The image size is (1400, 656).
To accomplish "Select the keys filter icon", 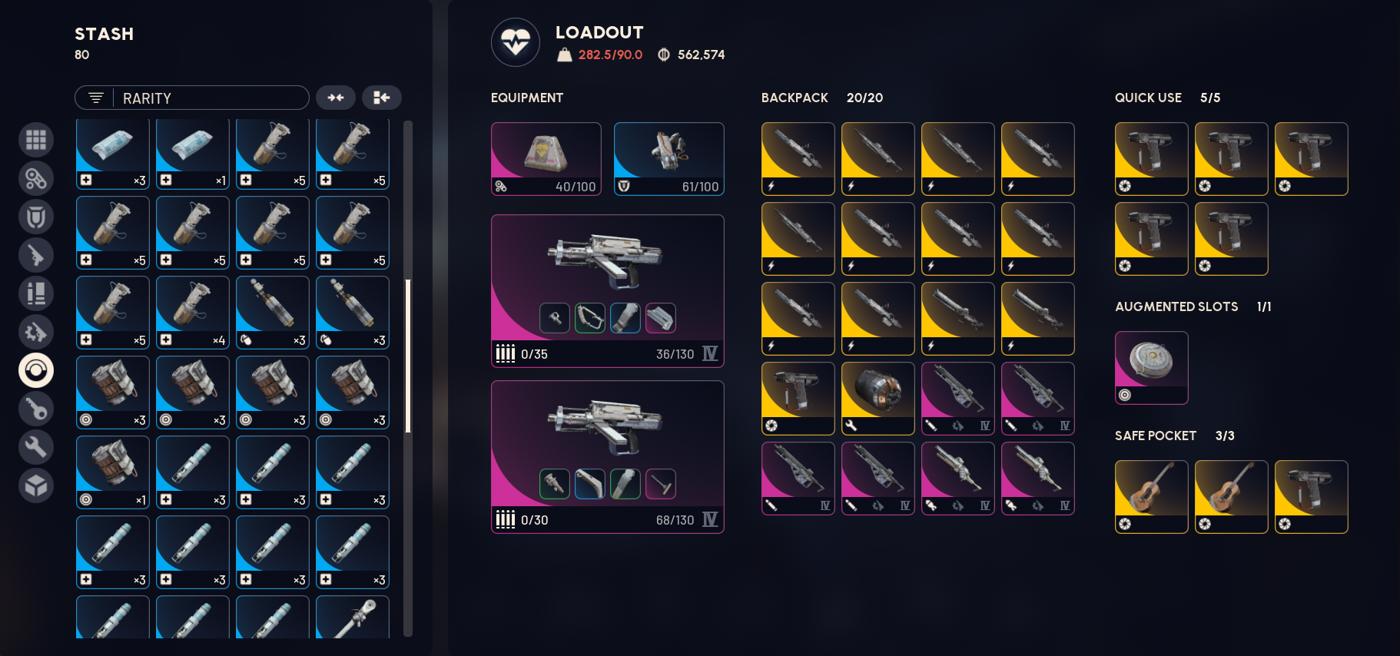I will pos(36,409).
